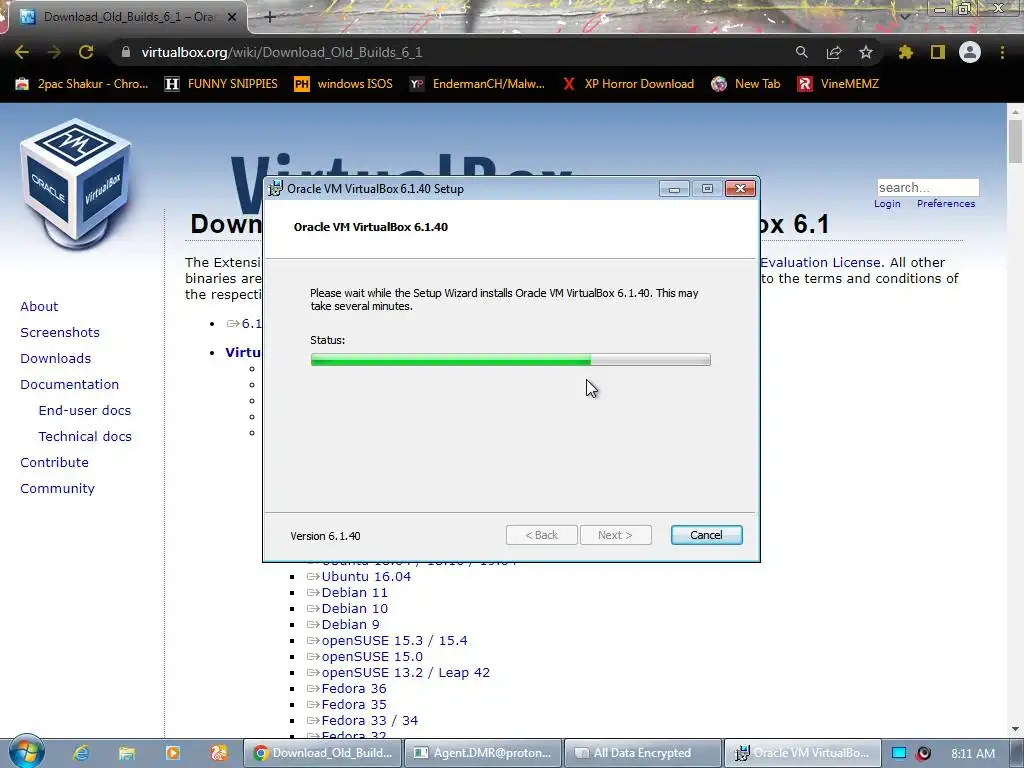This screenshot has width=1024, height=768.
Task: Click the installer icon in Setup title bar
Action: [x=276, y=188]
